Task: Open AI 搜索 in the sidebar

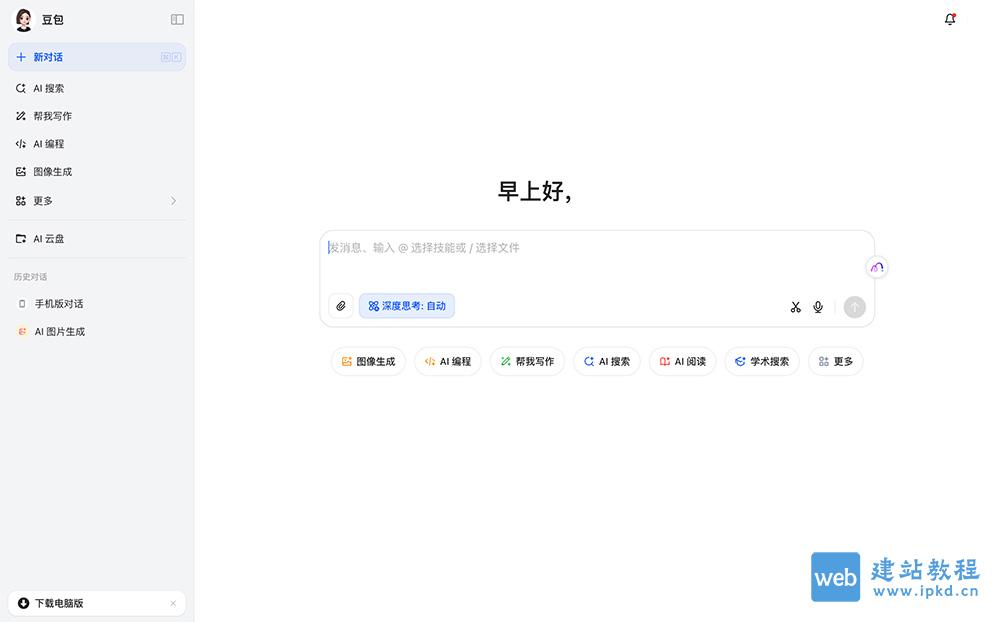Action: (97, 88)
